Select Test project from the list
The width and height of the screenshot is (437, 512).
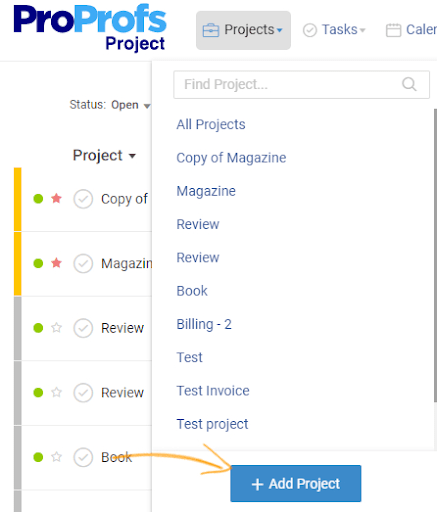(212, 424)
